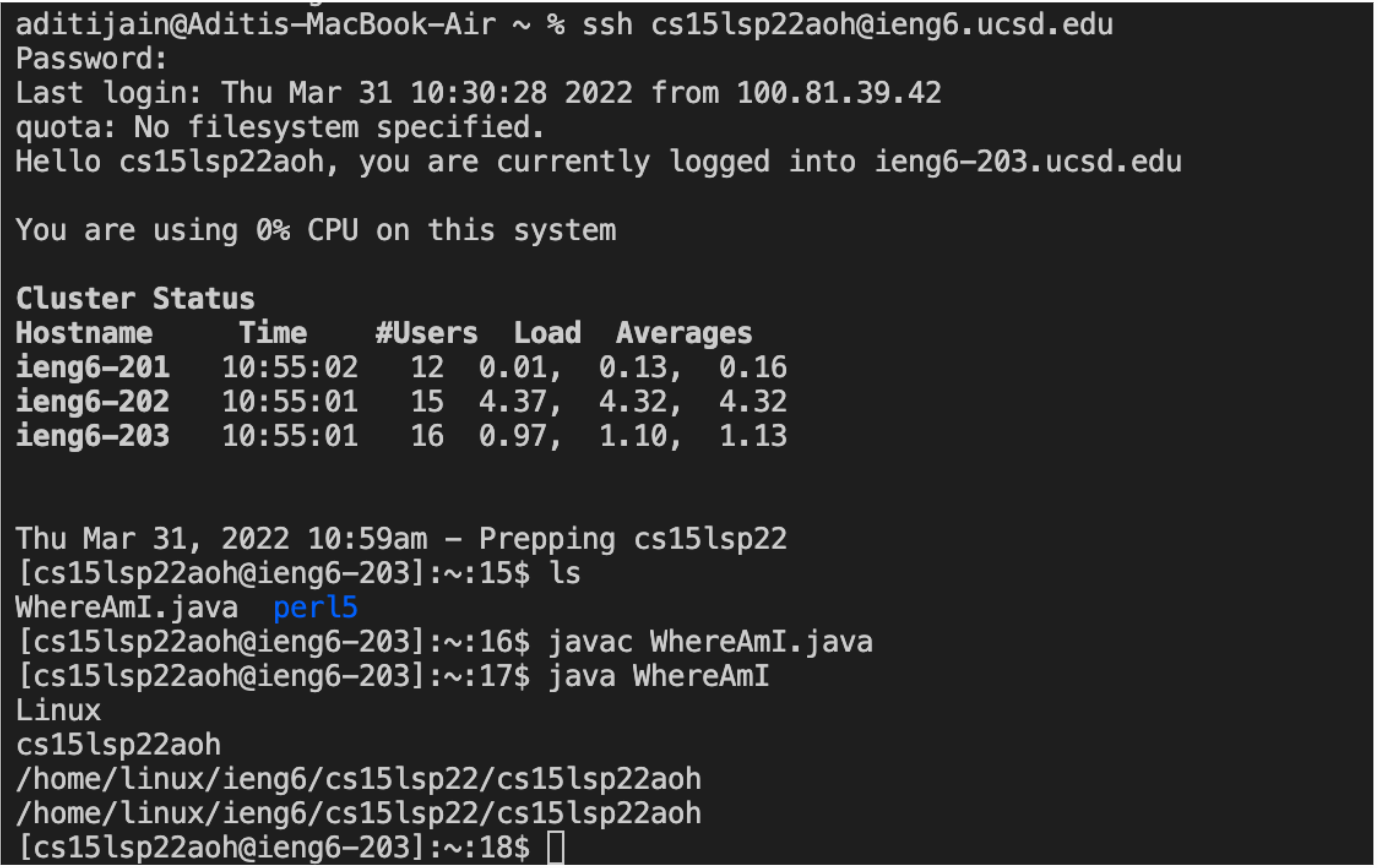Click the 0% CPU usage message

click(x=315, y=230)
